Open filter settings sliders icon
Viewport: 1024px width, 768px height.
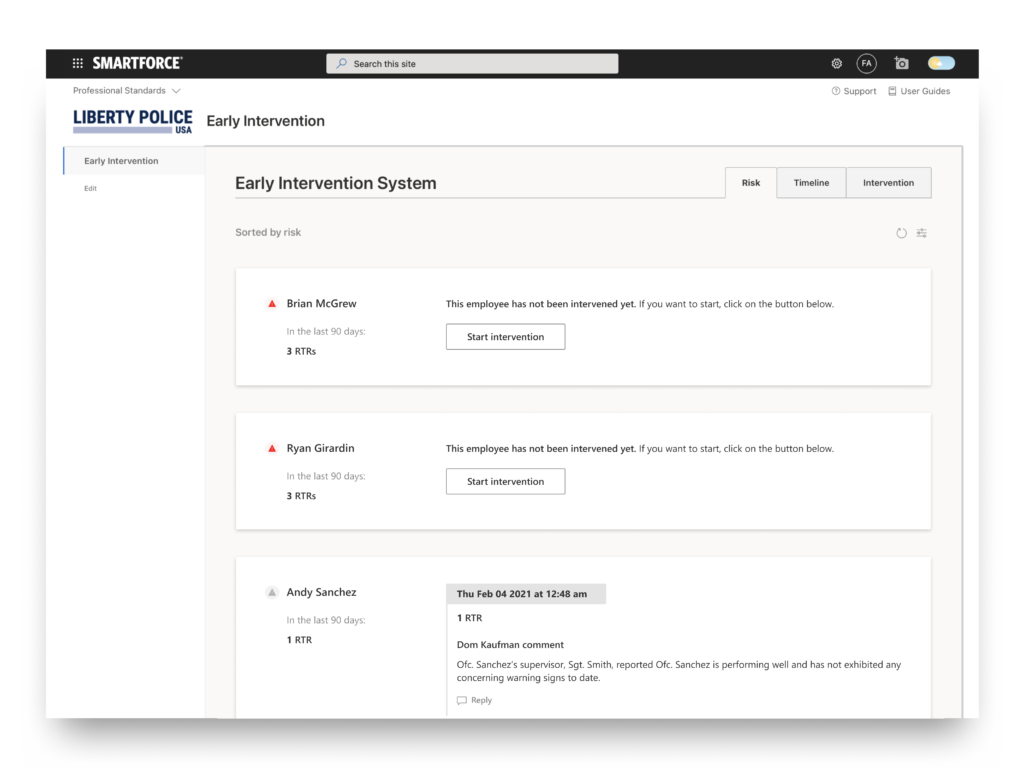pos(922,233)
